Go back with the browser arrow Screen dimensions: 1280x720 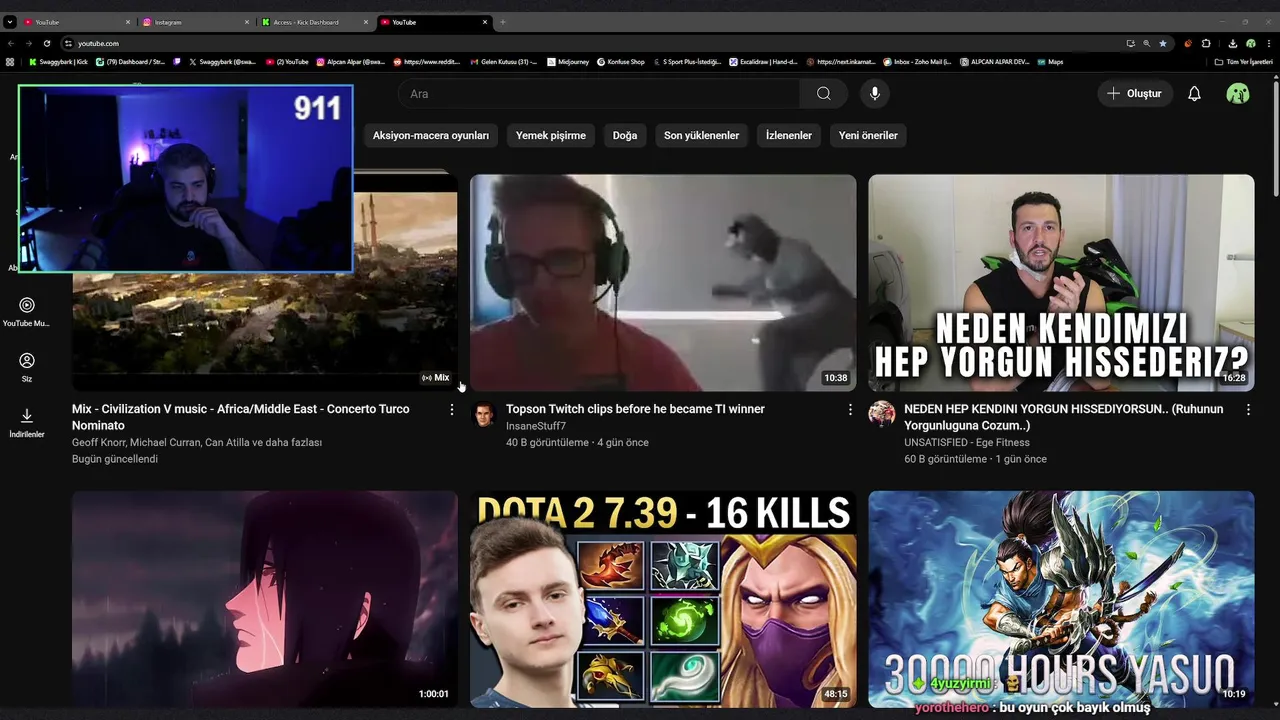click(x=11, y=43)
